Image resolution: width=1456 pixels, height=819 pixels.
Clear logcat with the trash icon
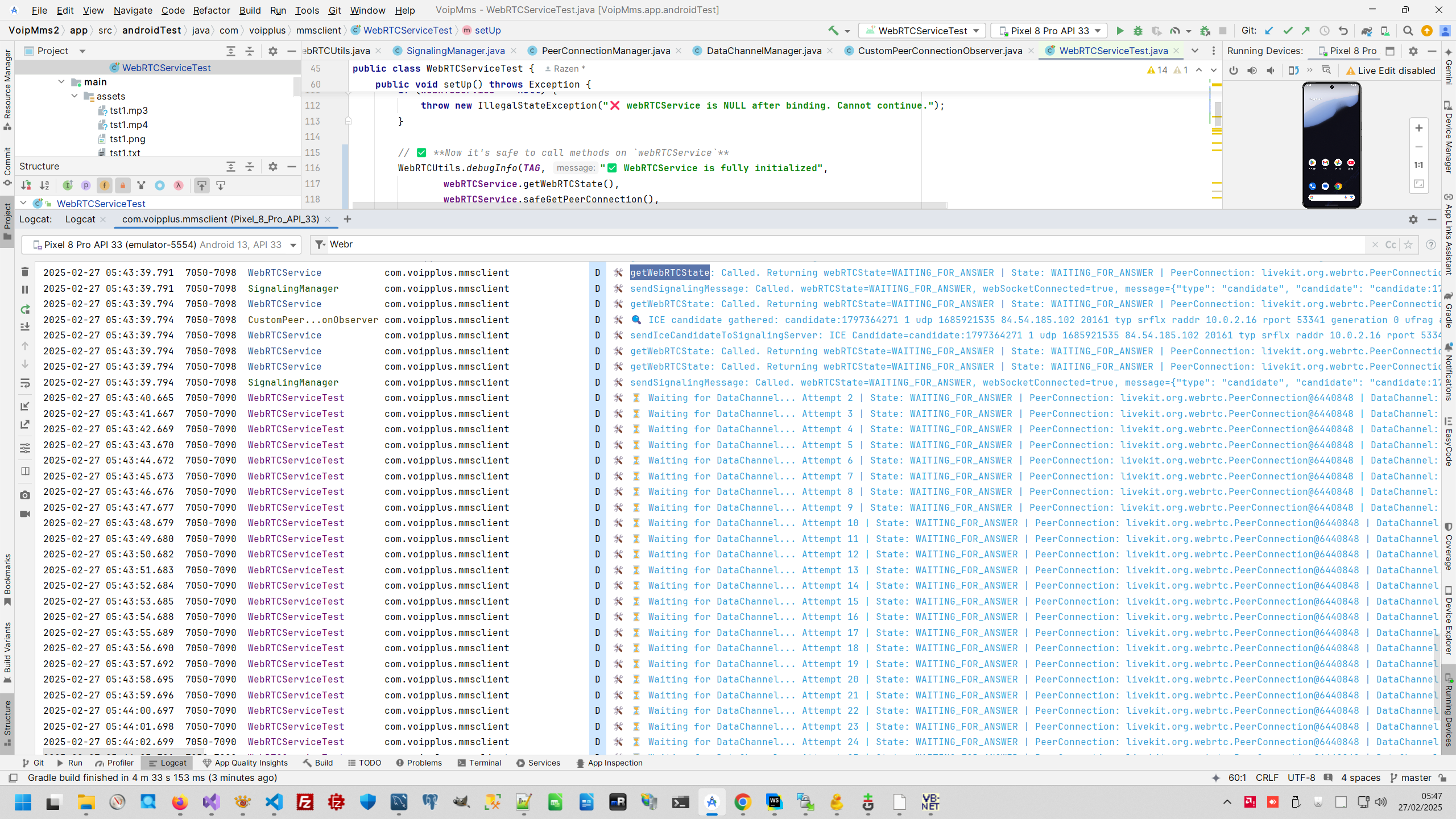pyautogui.click(x=24, y=272)
